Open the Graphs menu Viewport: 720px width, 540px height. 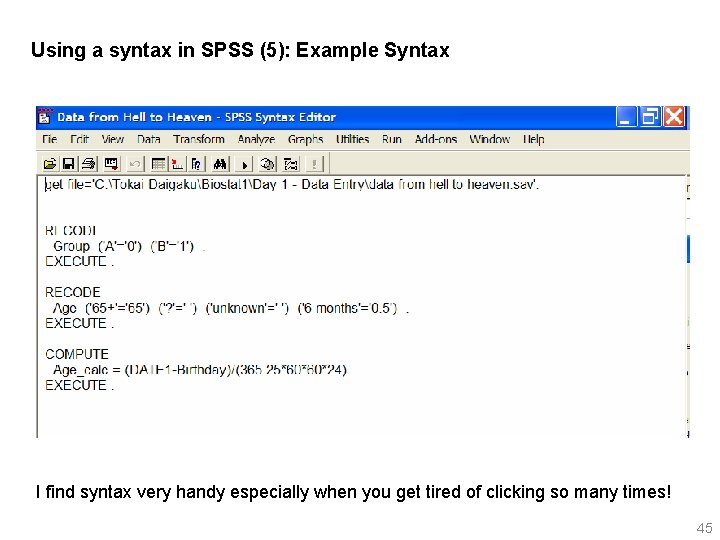pyautogui.click(x=305, y=139)
